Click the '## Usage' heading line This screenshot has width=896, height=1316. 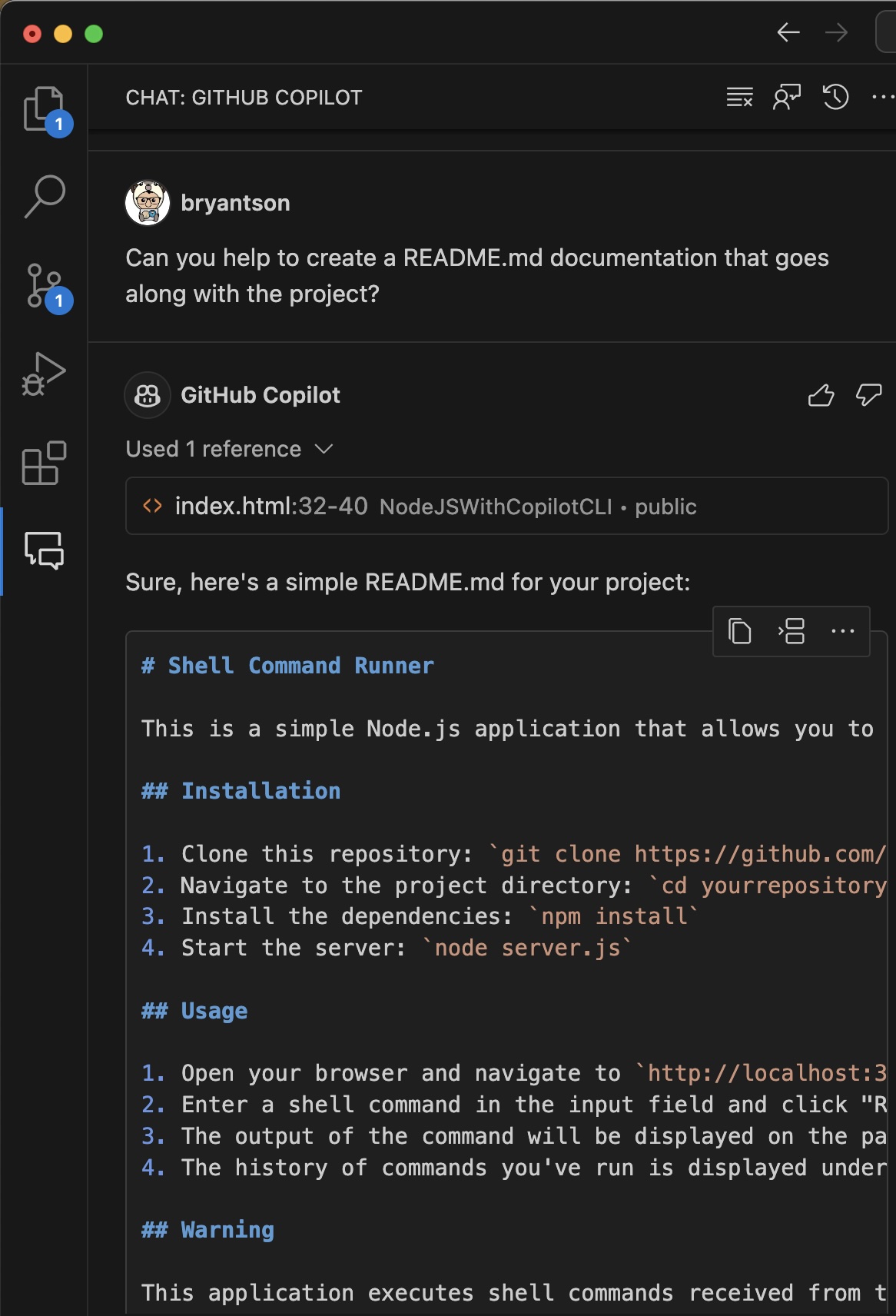tap(194, 1011)
